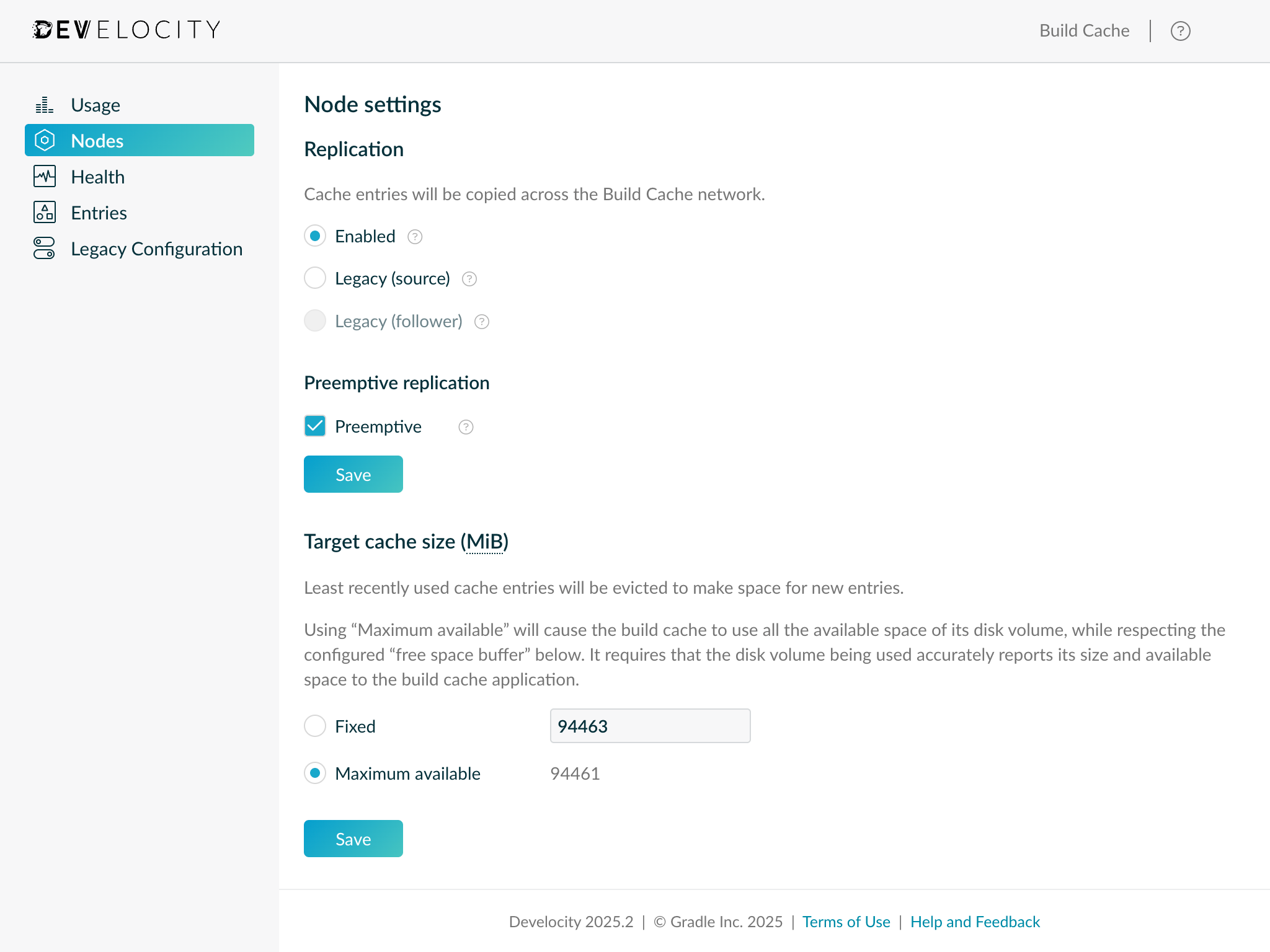Image resolution: width=1270 pixels, height=952 pixels.
Task: Click the Nodes hexagon icon
Action: (x=44, y=140)
